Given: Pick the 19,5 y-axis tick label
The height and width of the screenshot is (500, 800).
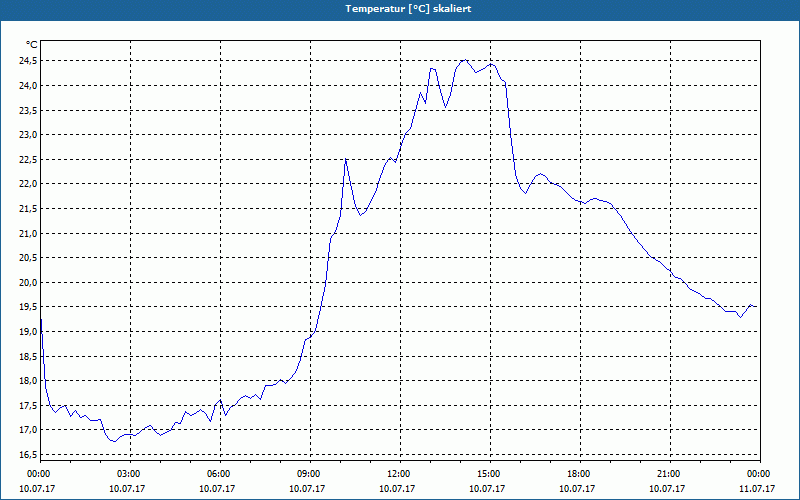Looking at the screenshot, I should 27,307.
